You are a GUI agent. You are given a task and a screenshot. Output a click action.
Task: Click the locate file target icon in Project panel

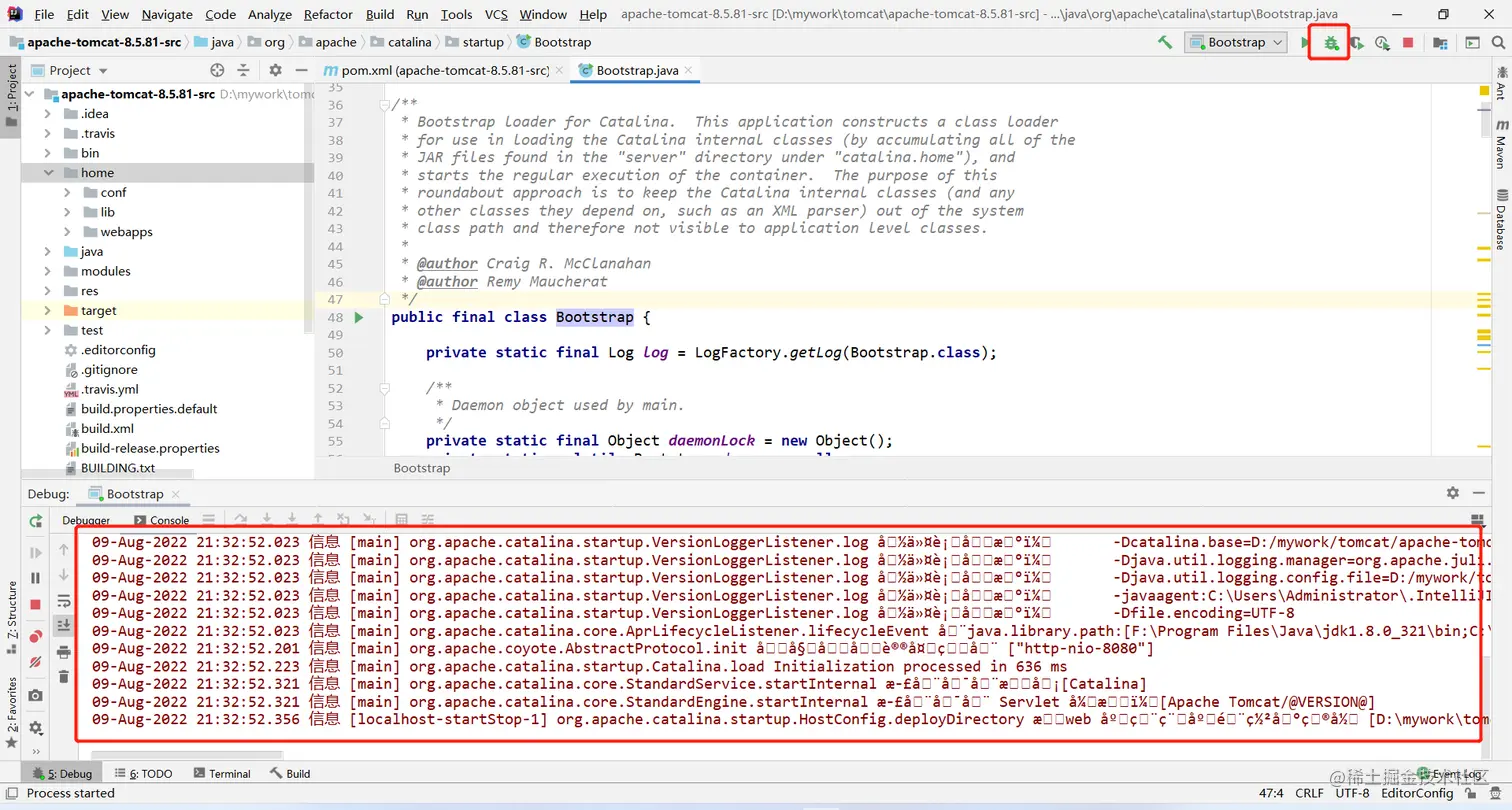pos(217,70)
